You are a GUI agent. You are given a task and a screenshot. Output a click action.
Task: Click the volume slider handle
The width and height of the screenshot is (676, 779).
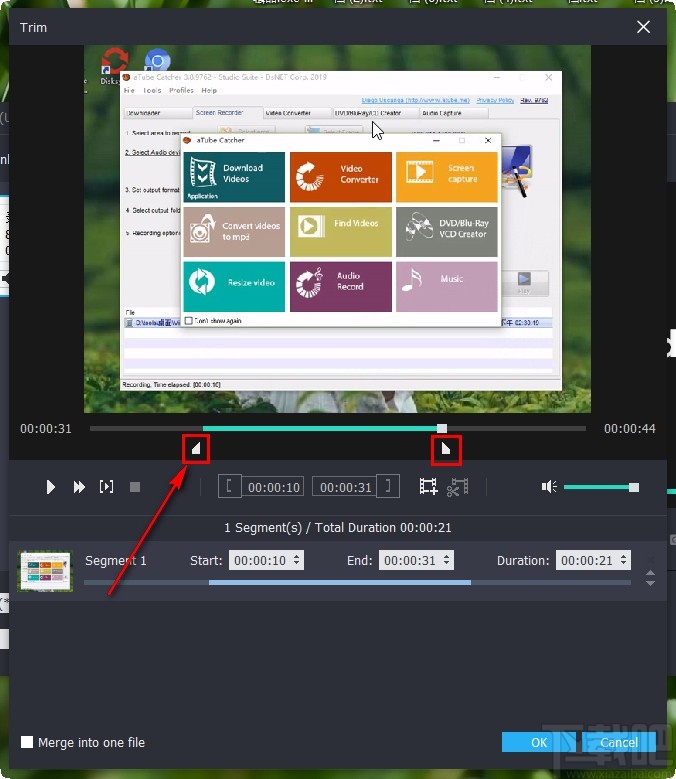(x=634, y=487)
